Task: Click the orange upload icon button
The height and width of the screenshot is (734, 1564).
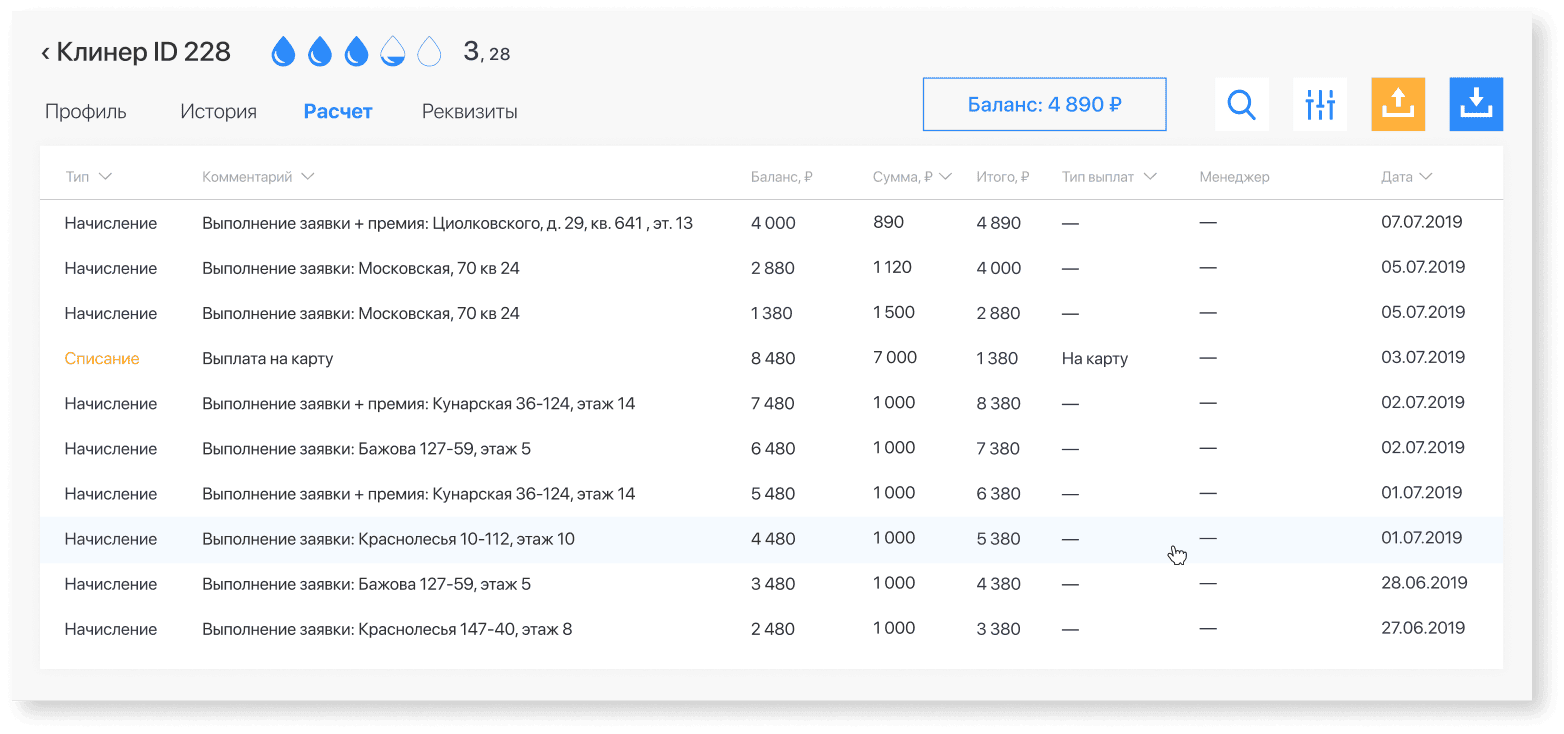Action: tap(1397, 104)
